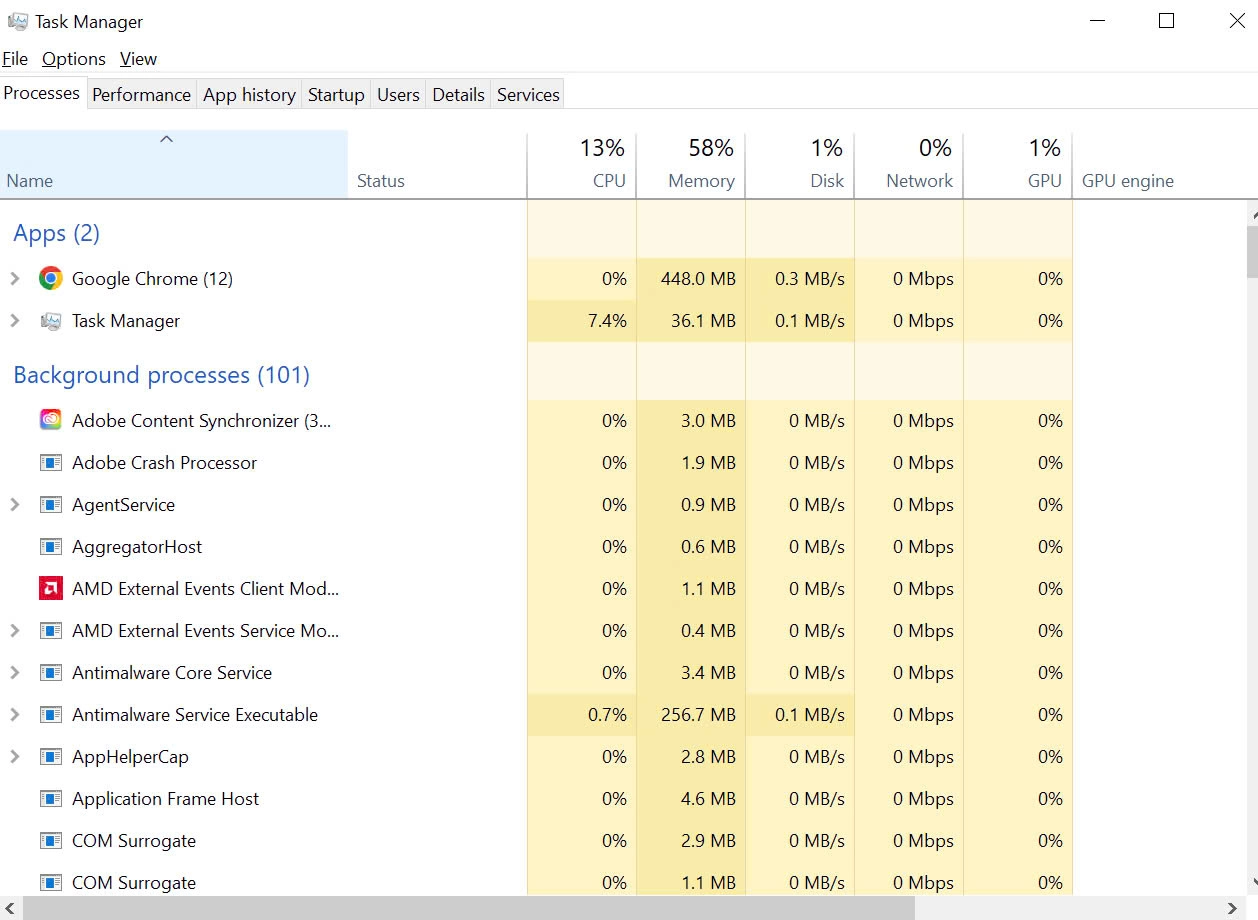
Task: Expand the Google Chrome process group
Action: click(15, 279)
